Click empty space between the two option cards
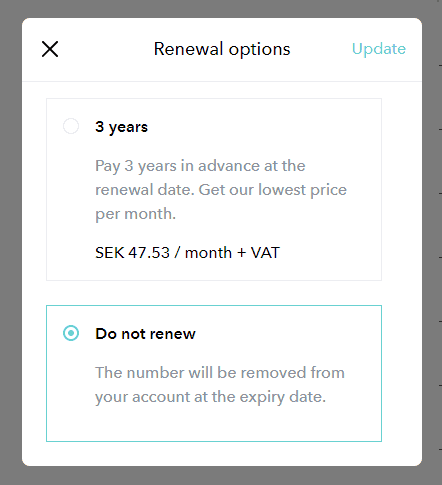 [x=214, y=293]
